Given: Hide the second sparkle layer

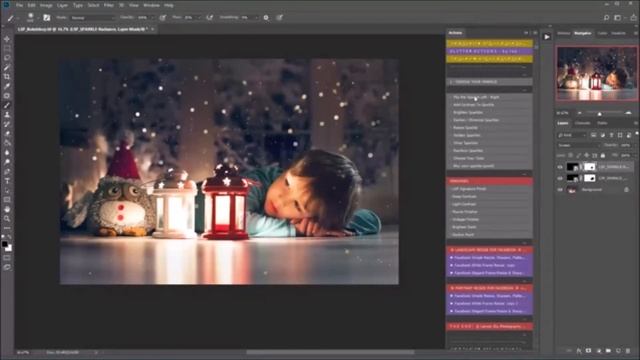Looking at the screenshot, I should [560, 178].
